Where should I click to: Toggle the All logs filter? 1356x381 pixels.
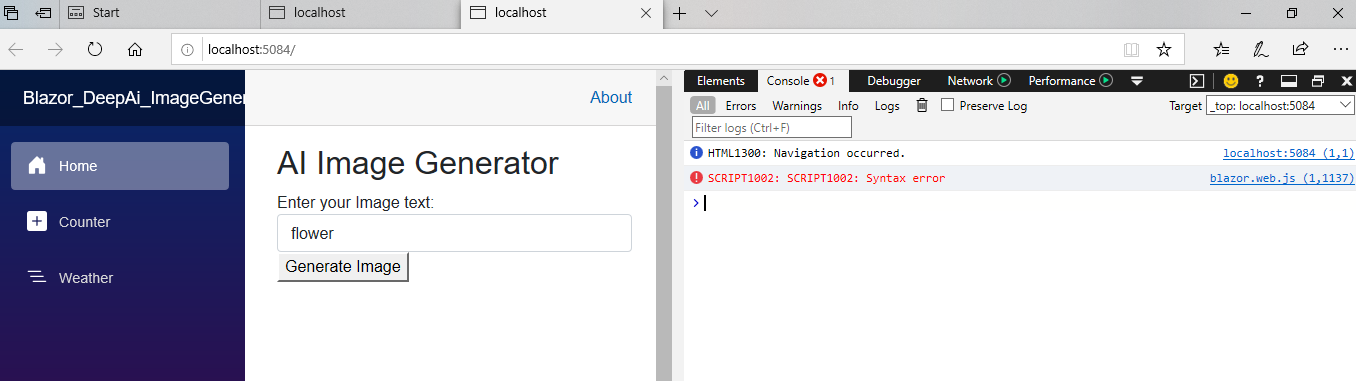tap(703, 105)
